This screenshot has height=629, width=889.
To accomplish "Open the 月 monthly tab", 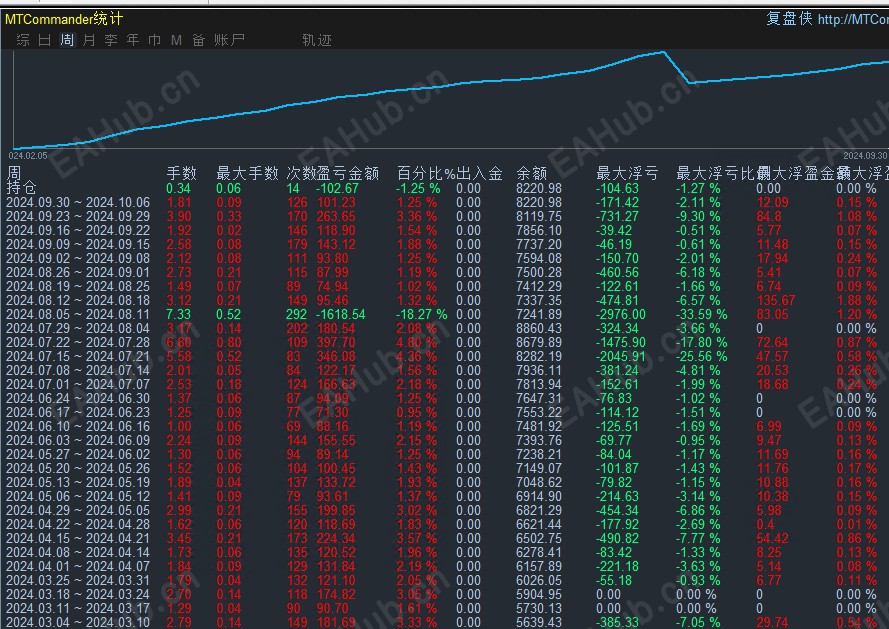I will 89,40.
